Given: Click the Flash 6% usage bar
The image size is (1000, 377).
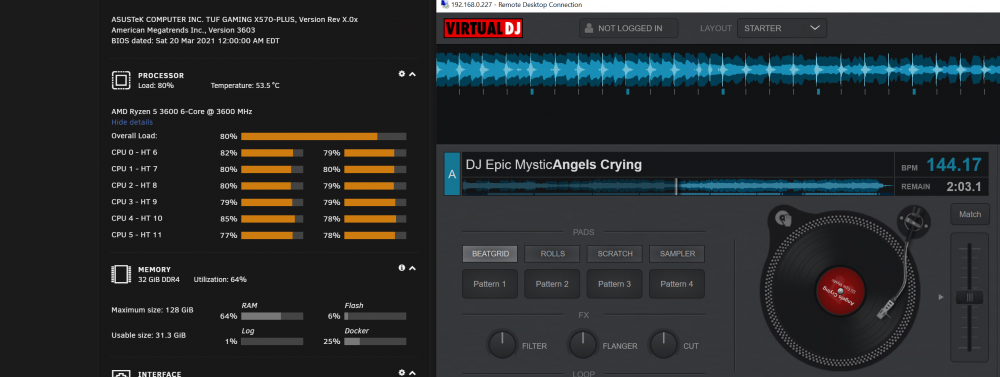Looking at the screenshot, I should (375, 316).
